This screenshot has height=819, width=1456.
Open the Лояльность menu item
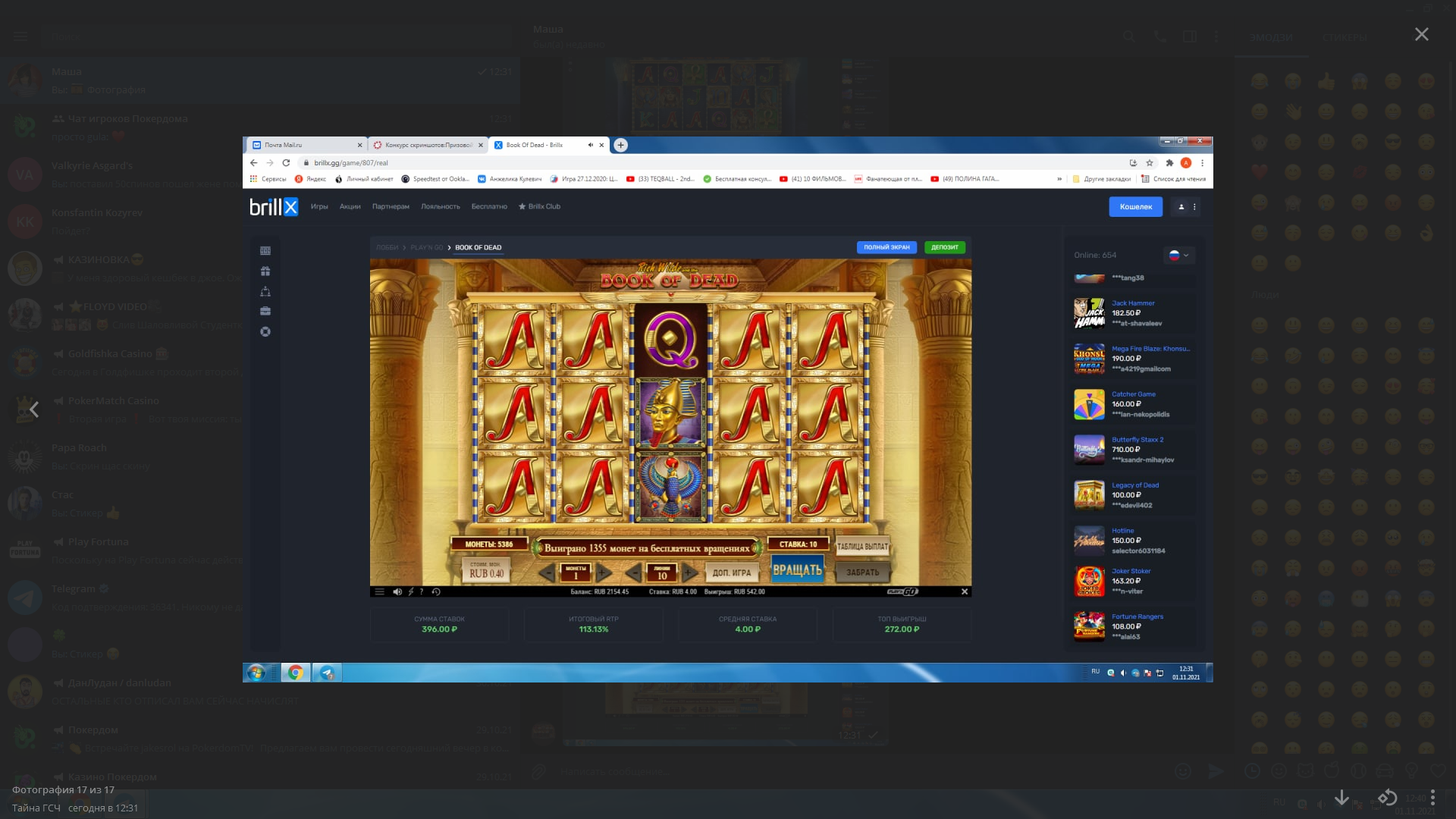(x=440, y=206)
